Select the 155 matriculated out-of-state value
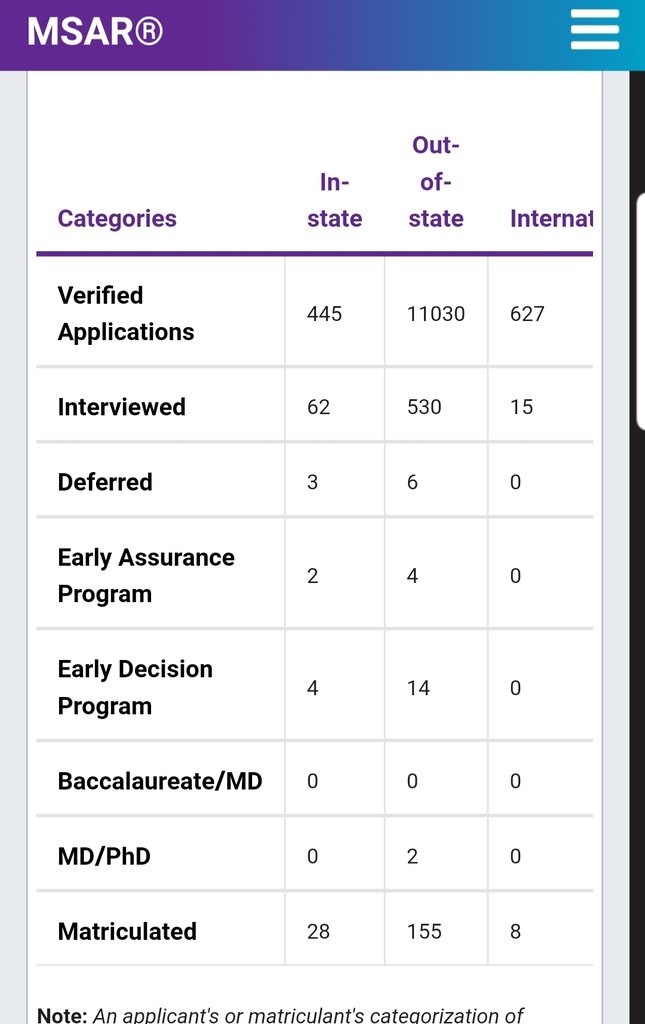The width and height of the screenshot is (645, 1024). [424, 931]
